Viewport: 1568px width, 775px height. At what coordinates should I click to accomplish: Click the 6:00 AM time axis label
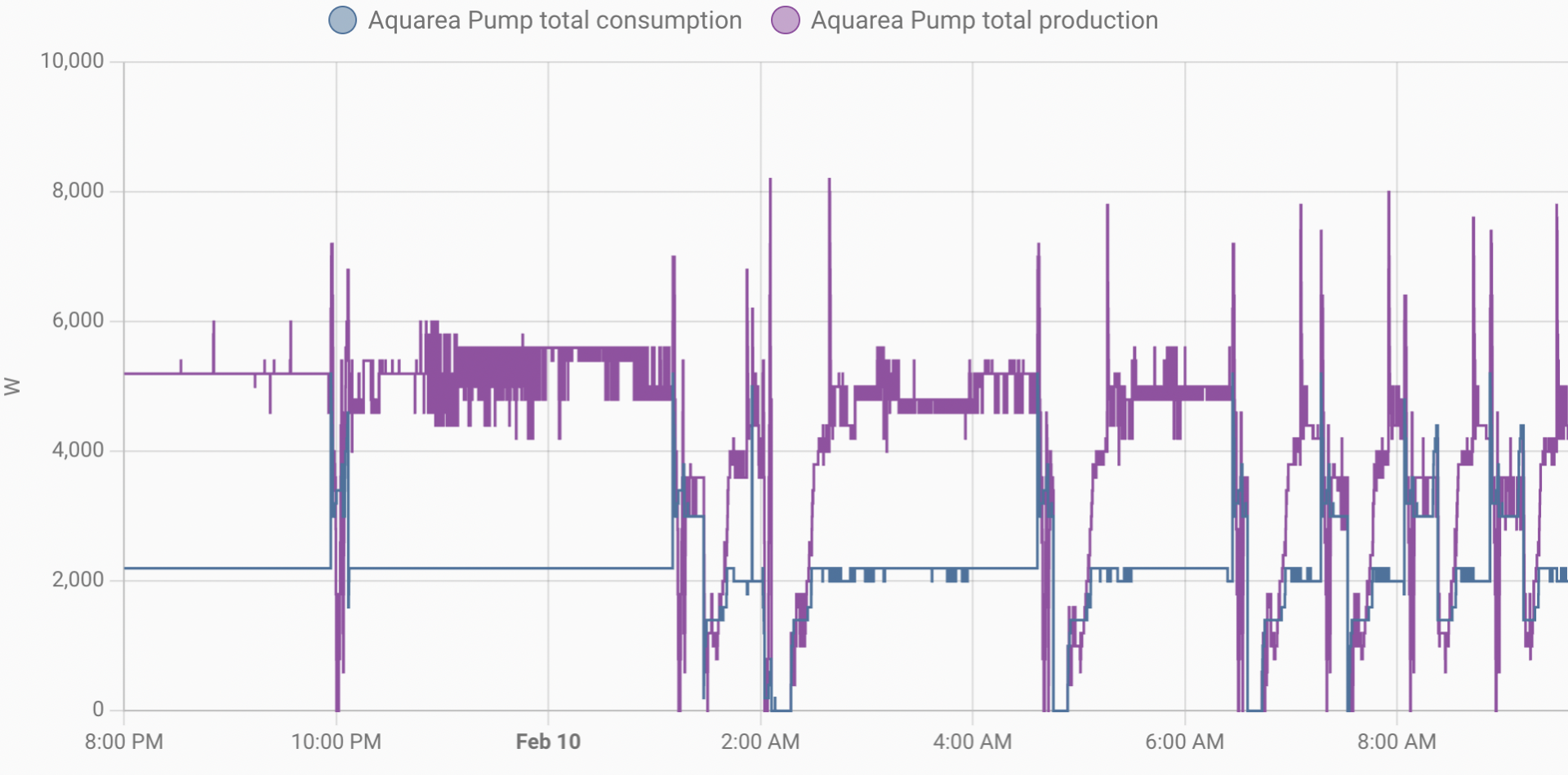[1185, 742]
